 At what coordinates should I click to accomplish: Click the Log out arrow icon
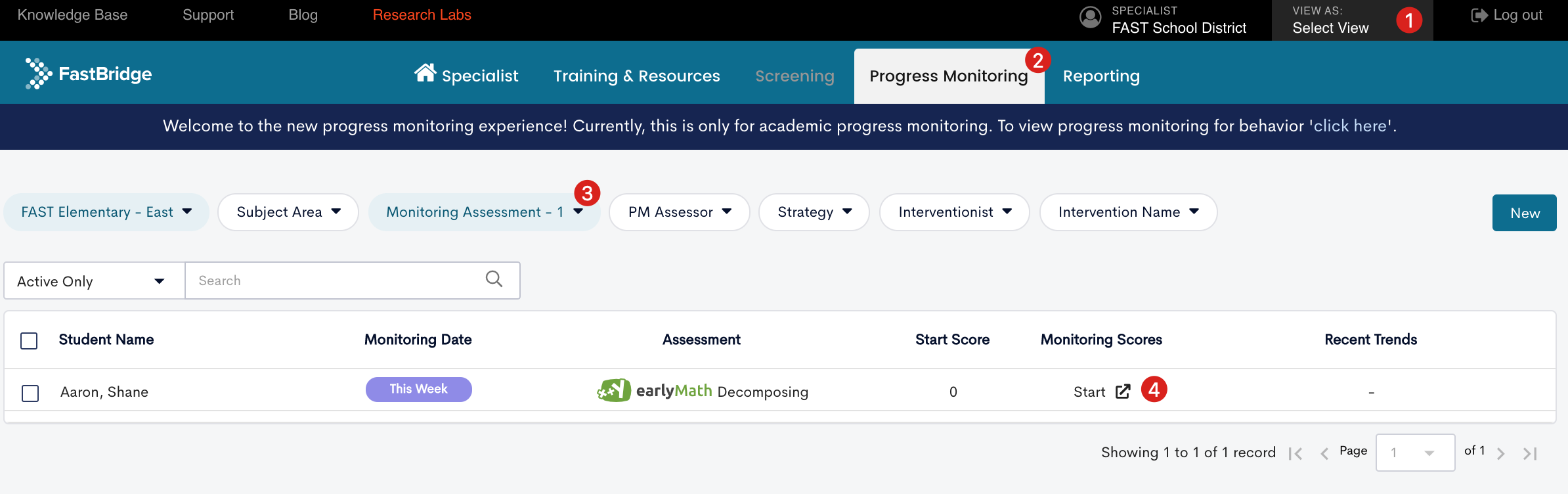click(x=1479, y=15)
